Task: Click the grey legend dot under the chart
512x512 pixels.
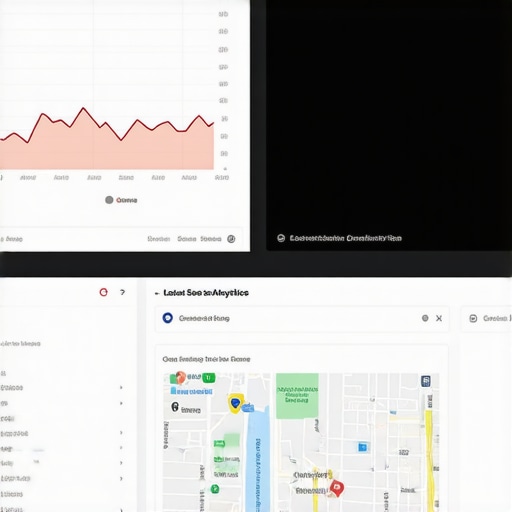Action: pyautogui.click(x=109, y=200)
